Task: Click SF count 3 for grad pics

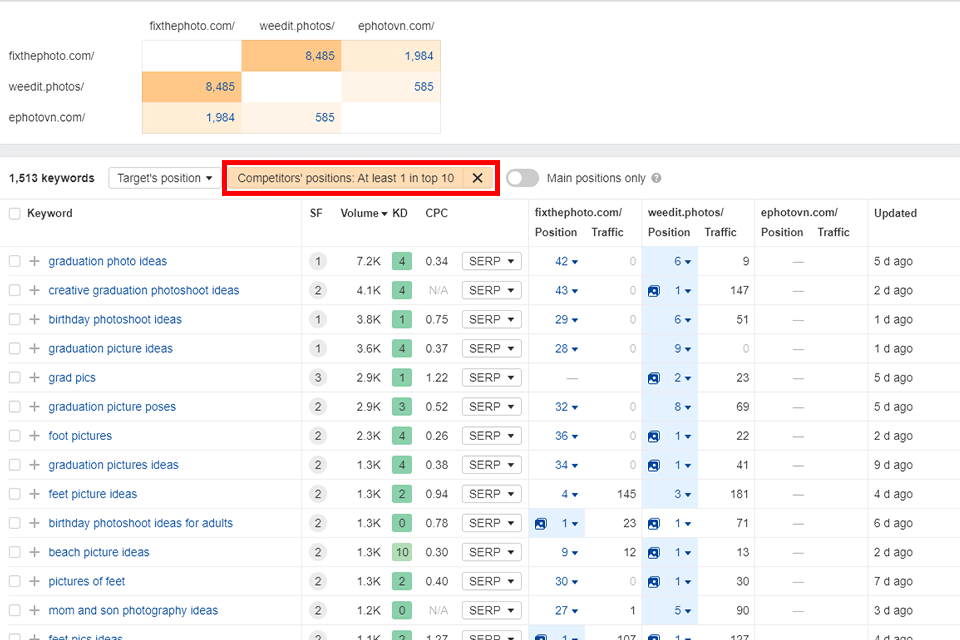Action: tap(318, 377)
